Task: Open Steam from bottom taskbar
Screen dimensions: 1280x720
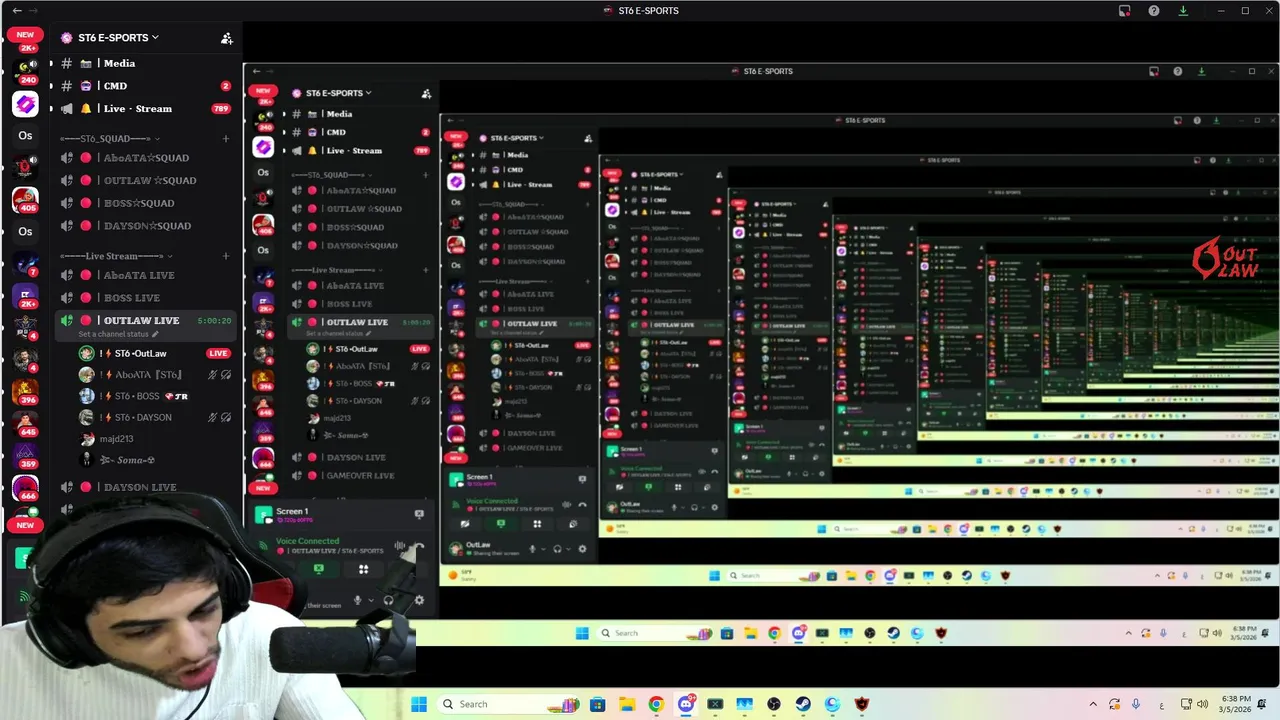Action: 803,704
